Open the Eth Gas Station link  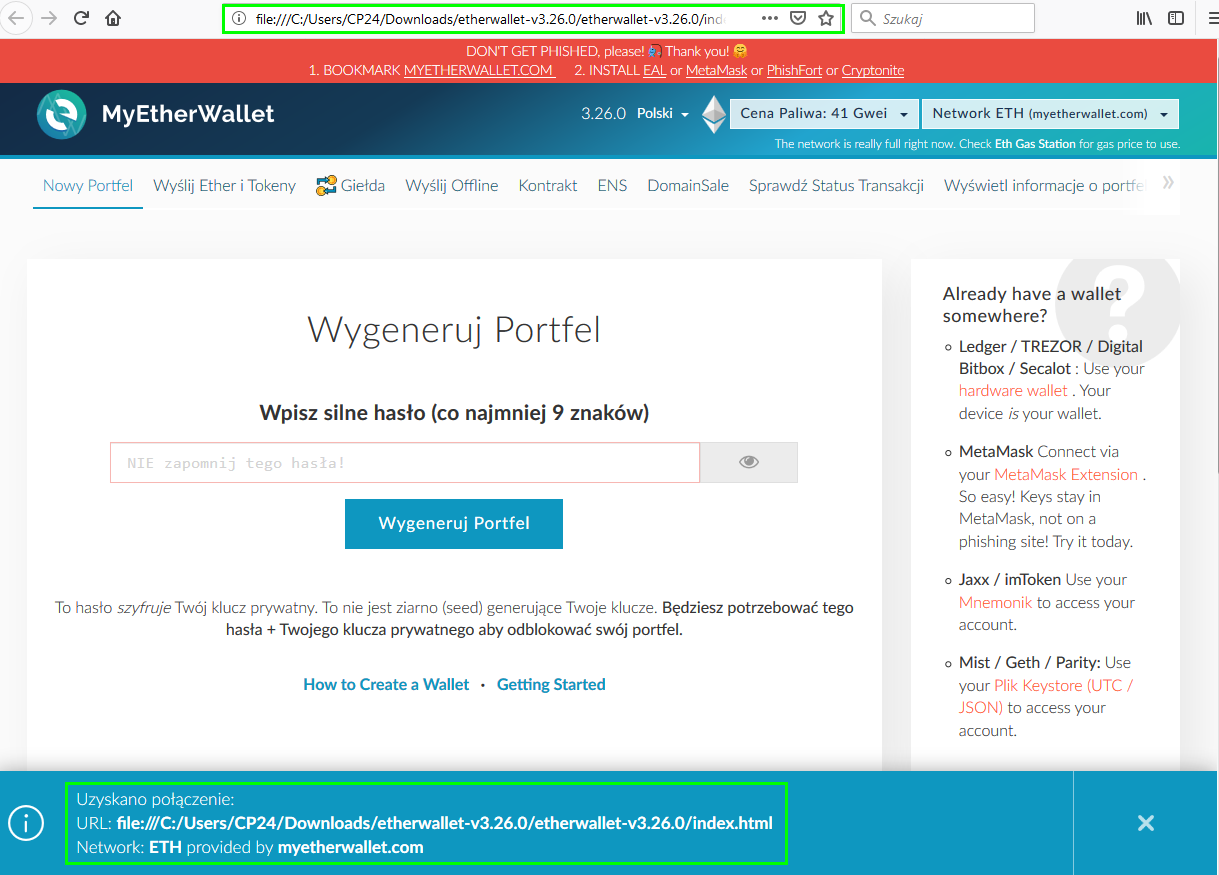pos(1035,144)
